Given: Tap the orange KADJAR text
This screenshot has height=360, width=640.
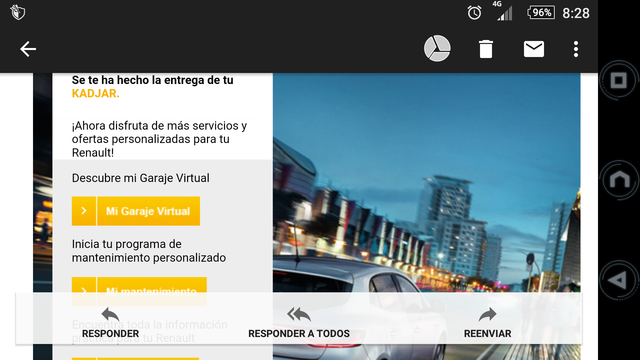Looking at the screenshot, I should tap(96, 93).
